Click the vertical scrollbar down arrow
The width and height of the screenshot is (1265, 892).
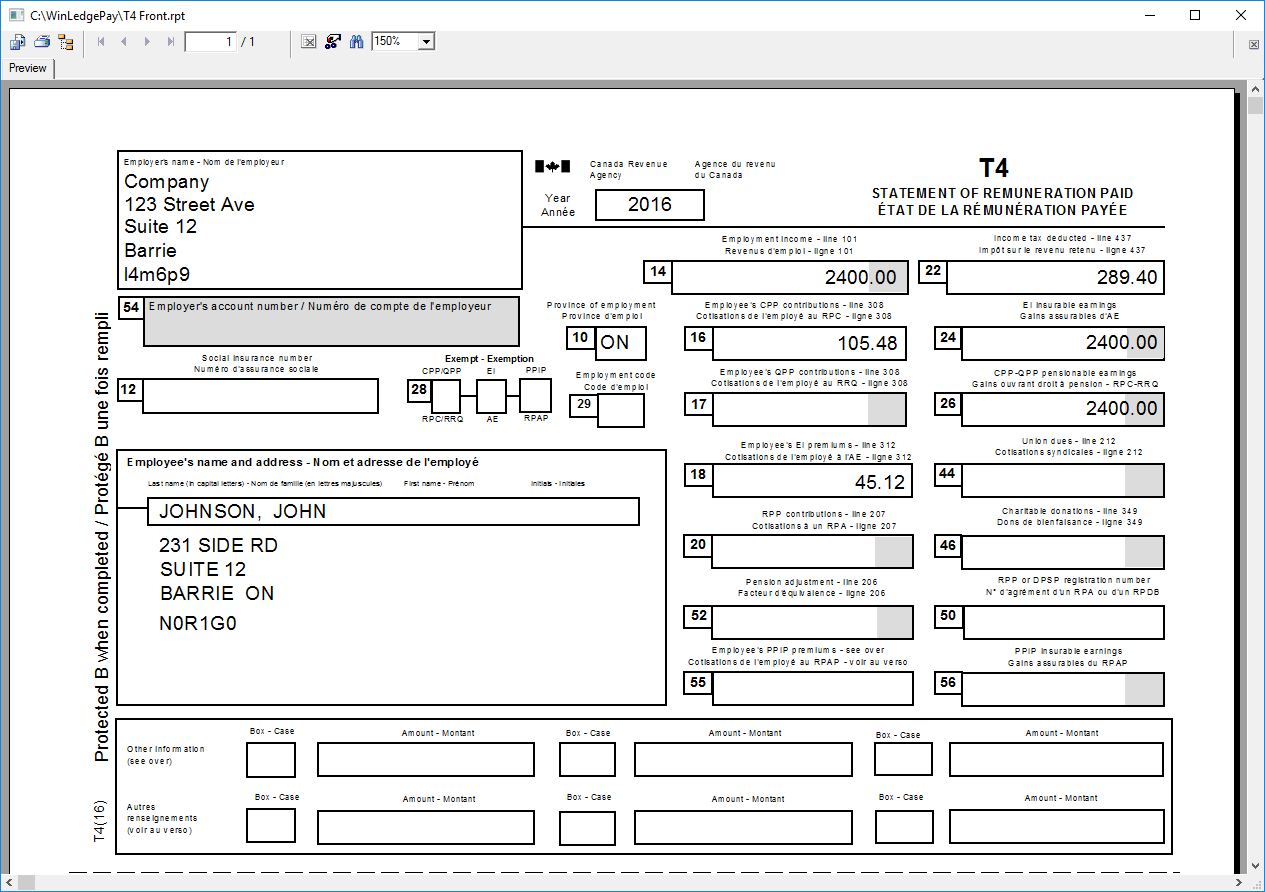[1255, 865]
